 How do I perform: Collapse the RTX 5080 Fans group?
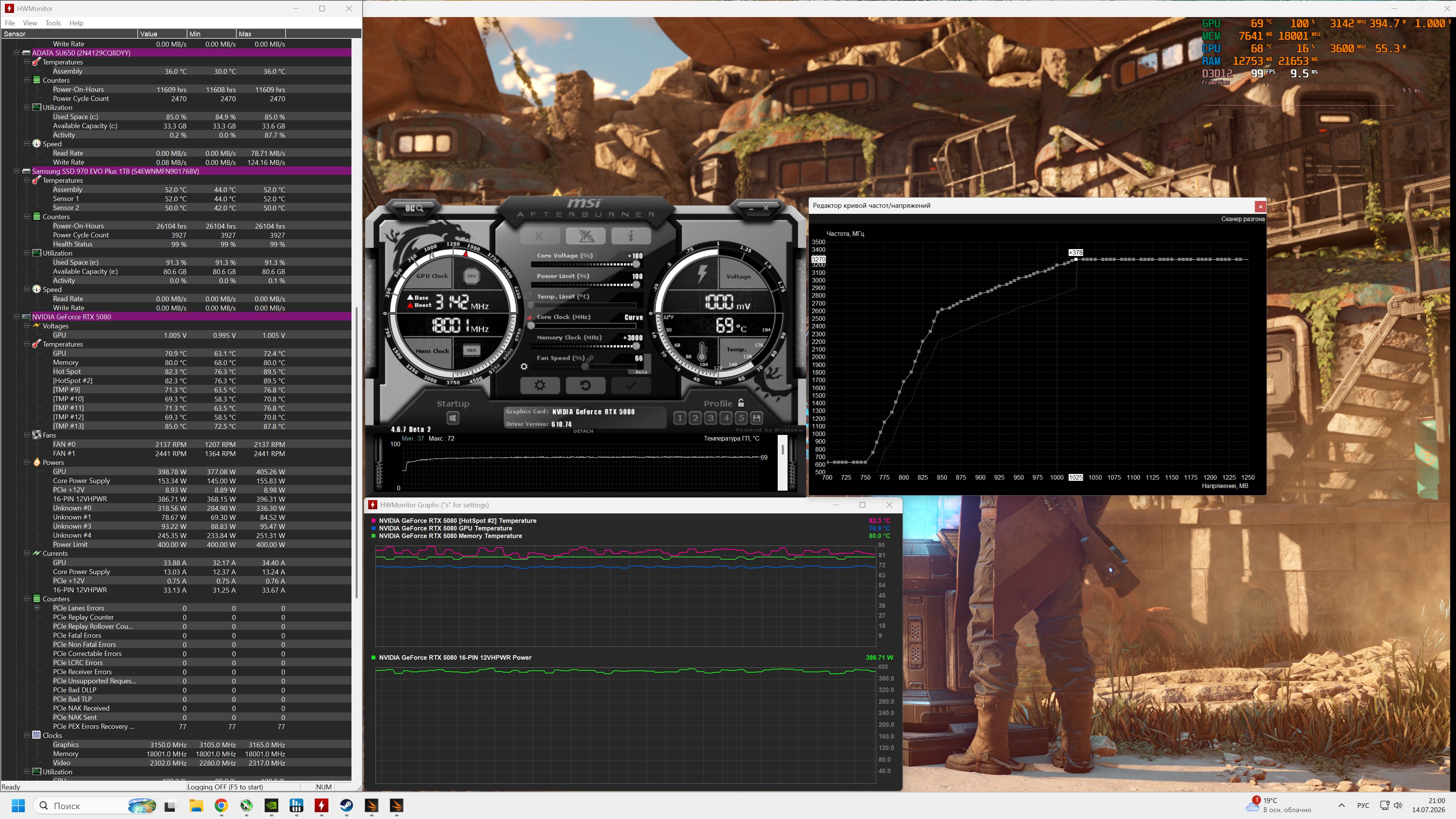click(x=27, y=435)
